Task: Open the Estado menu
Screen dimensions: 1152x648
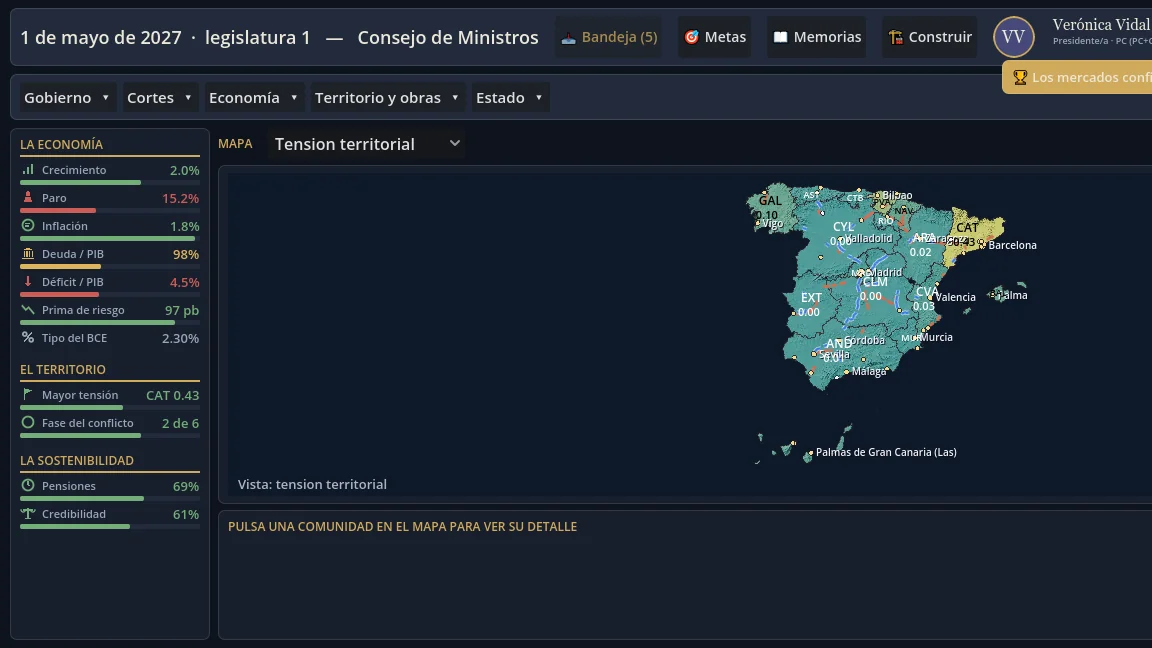Action: (x=510, y=98)
